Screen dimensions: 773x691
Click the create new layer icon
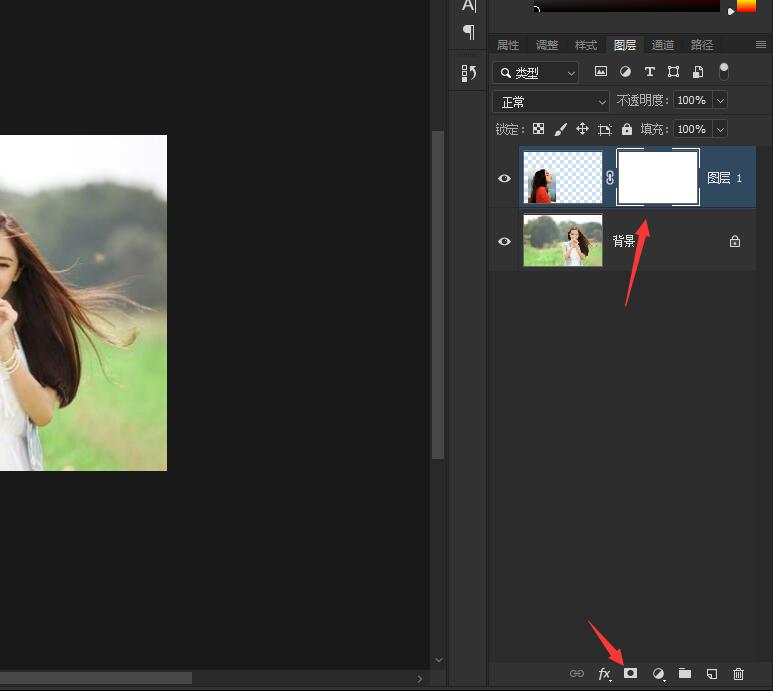pos(712,674)
